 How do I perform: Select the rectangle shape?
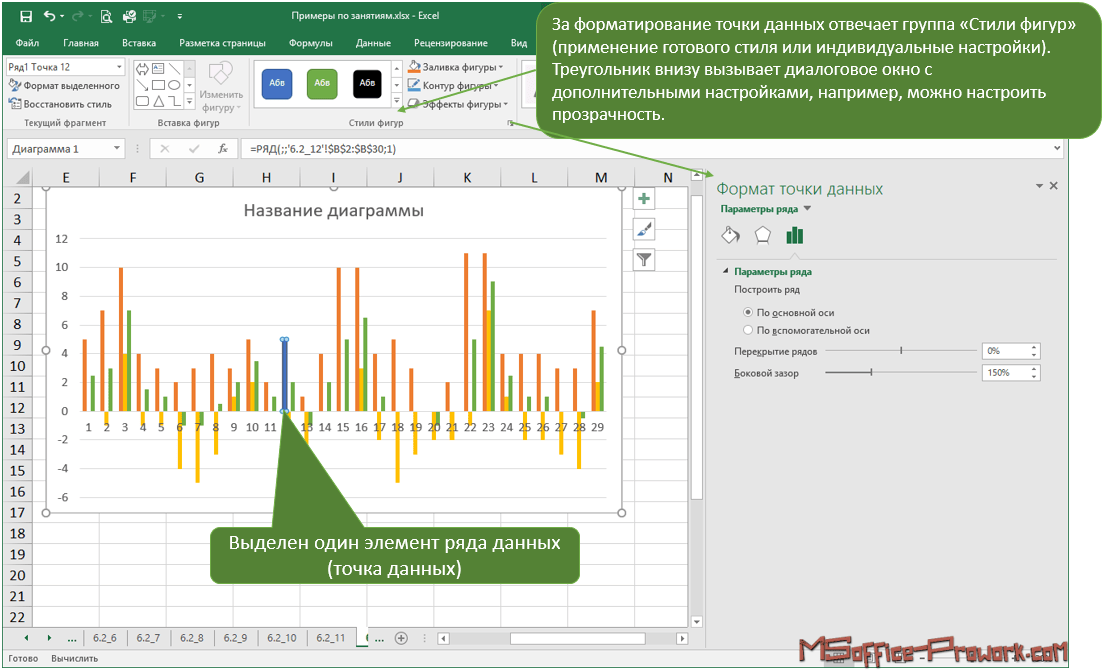(158, 85)
